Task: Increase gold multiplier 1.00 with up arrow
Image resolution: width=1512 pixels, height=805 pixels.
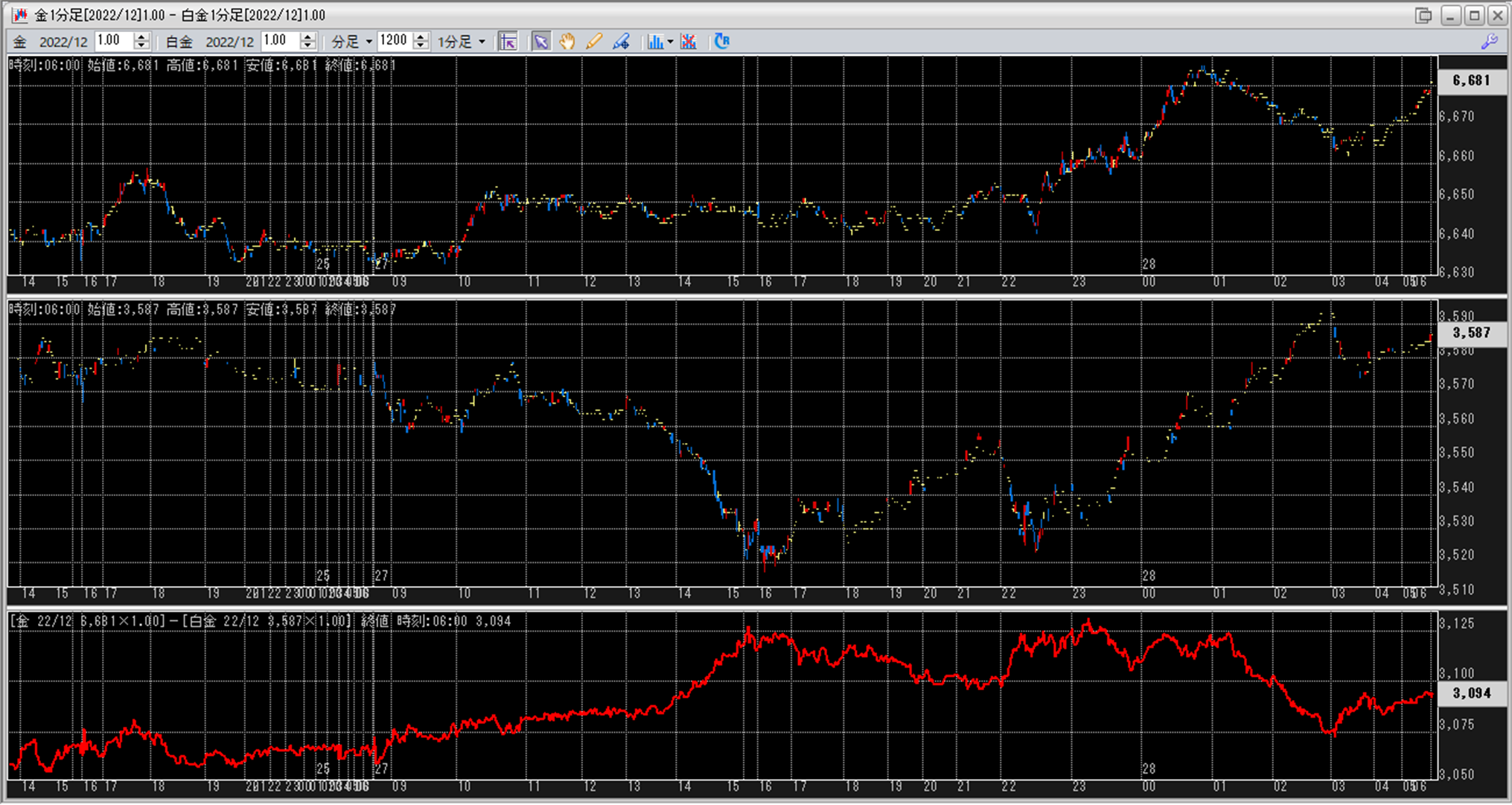Action: pyautogui.click(x=141, y=36)
